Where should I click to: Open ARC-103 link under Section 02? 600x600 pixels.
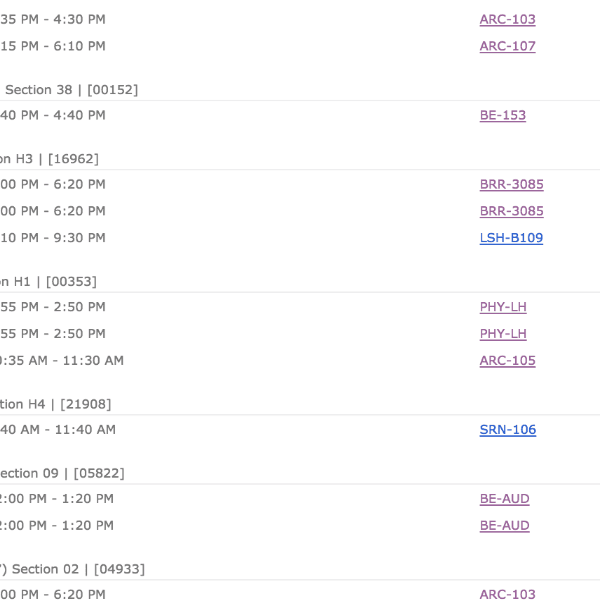[x=507, y=595]
